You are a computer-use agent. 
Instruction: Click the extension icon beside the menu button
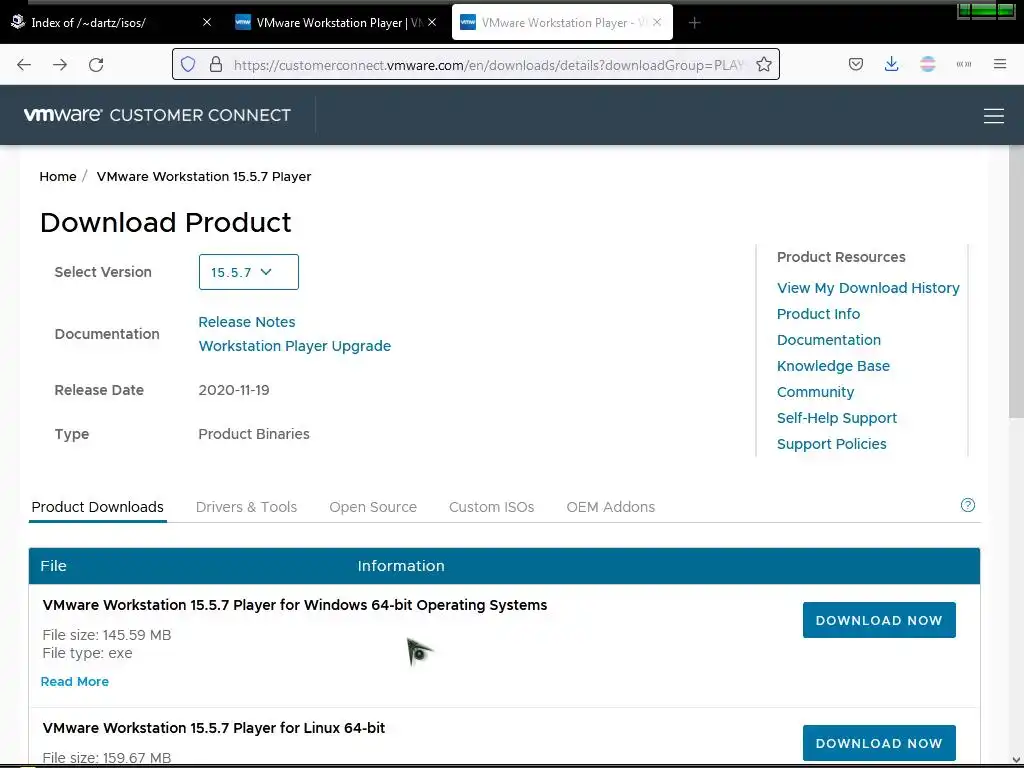tap(963, 64)
